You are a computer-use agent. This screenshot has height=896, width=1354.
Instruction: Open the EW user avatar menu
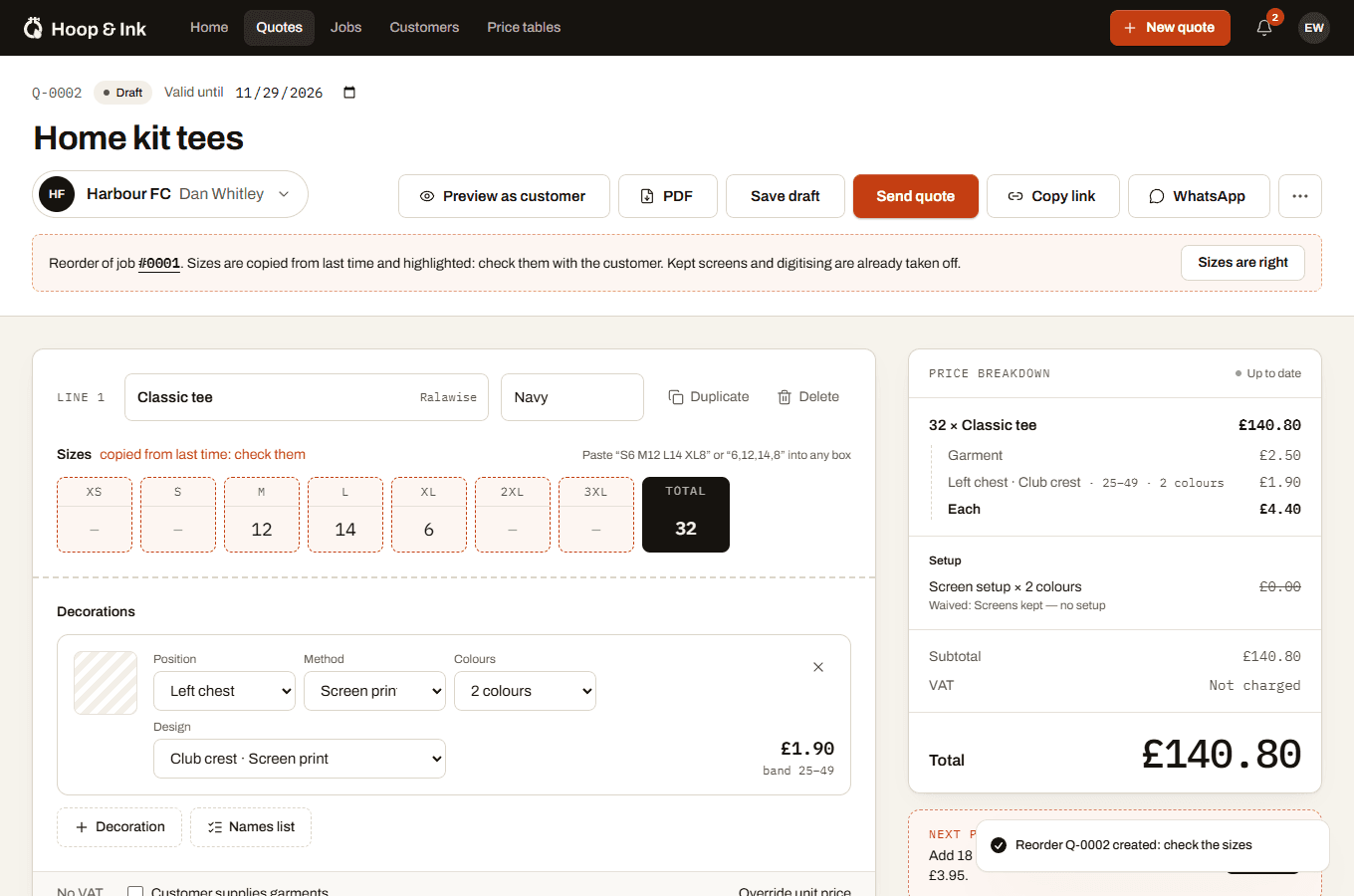coord(1314,28)
